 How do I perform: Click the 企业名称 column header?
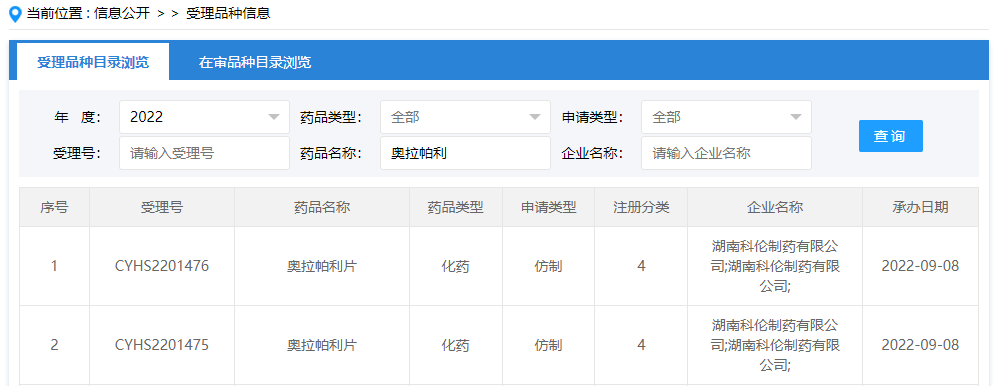coord(775,207)
